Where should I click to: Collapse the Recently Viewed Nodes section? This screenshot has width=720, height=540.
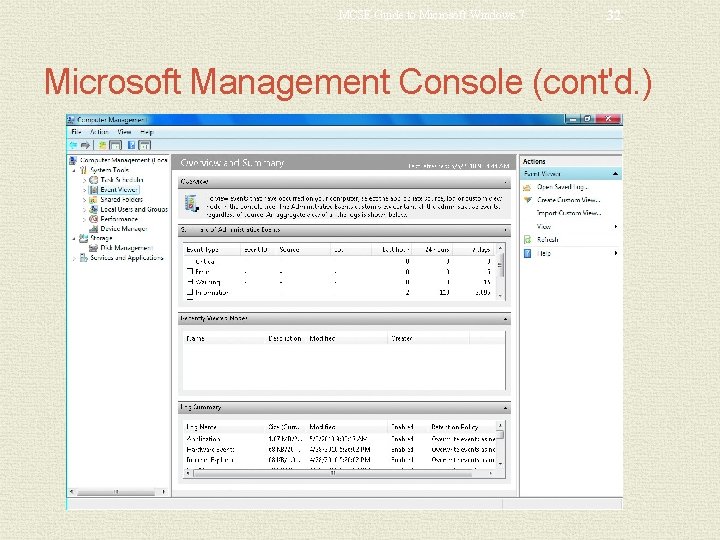[506, 319]
